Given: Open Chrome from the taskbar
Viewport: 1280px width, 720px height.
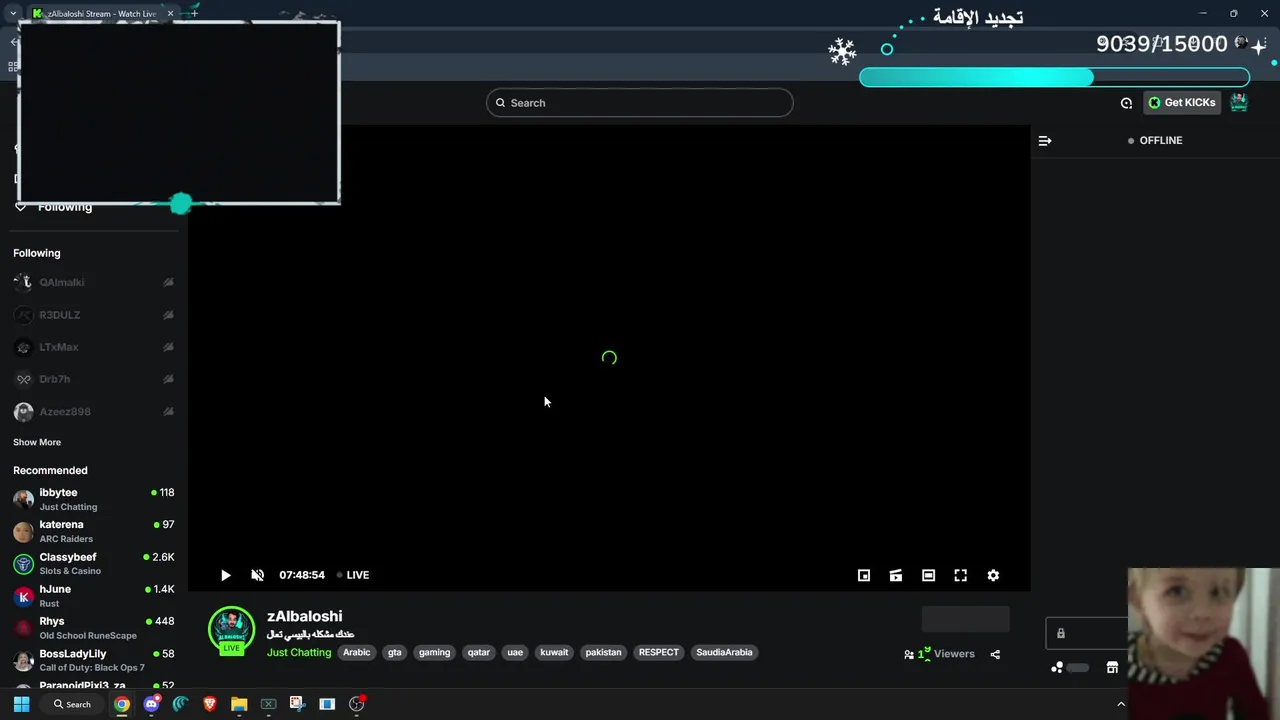Looking at the screenshot, I should click(121, 704).
